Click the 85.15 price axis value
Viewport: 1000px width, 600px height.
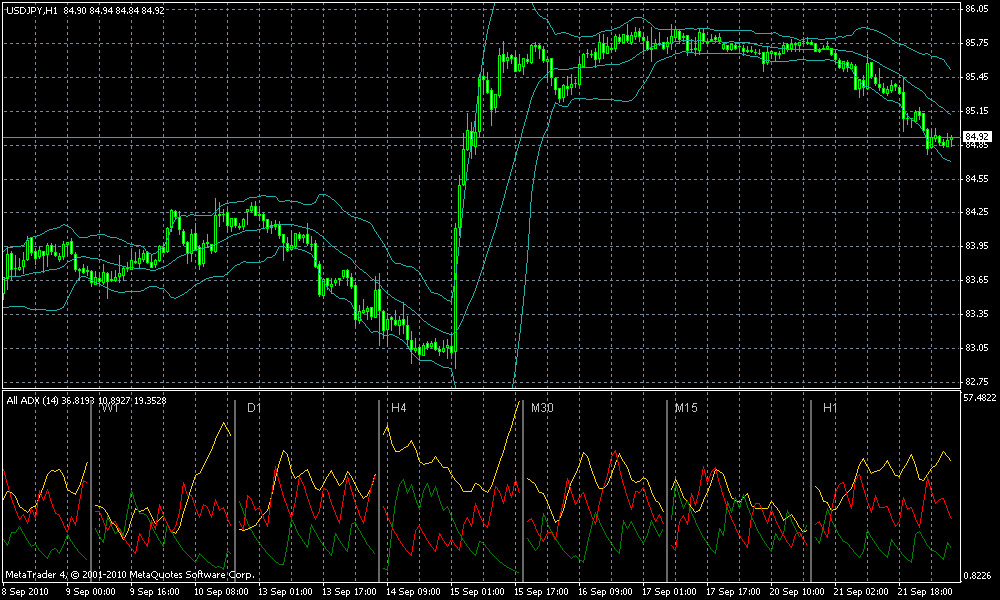[x=976, y=111]
